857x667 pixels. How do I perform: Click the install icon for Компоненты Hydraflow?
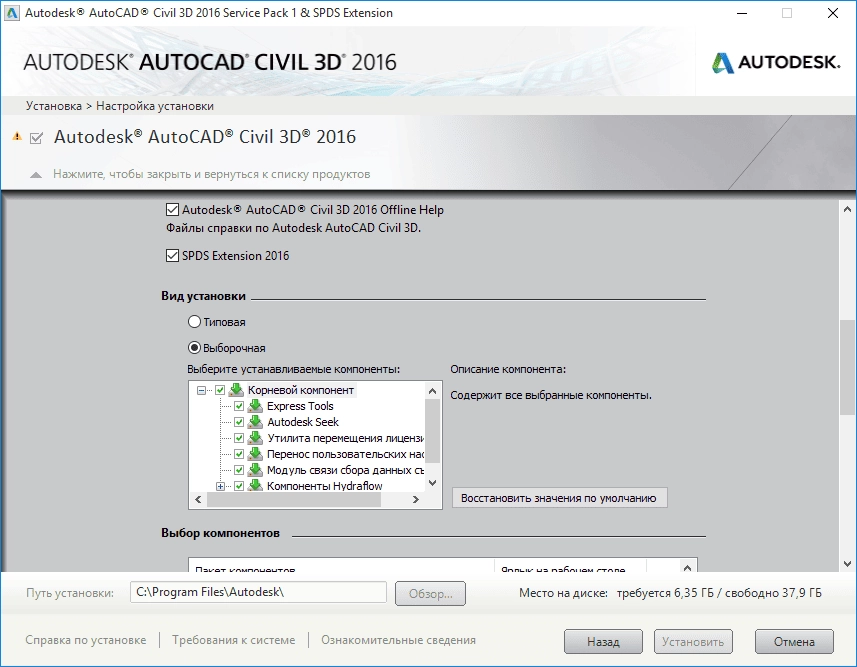(x=255, y=485)
